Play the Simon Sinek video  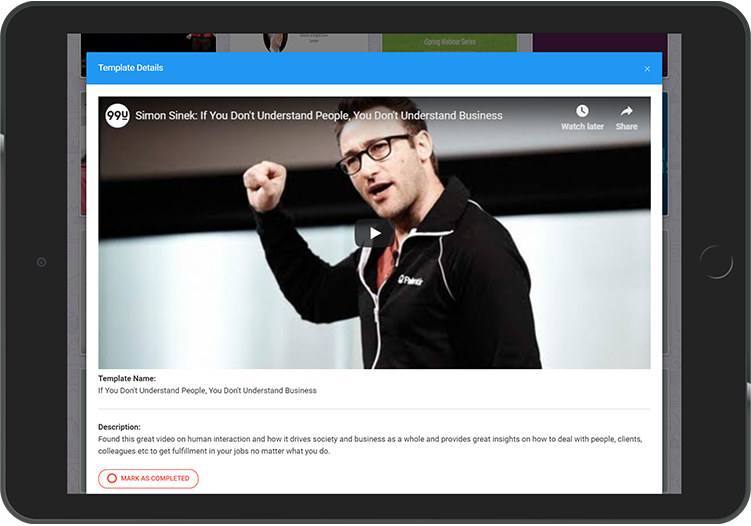tap(375, 233)
